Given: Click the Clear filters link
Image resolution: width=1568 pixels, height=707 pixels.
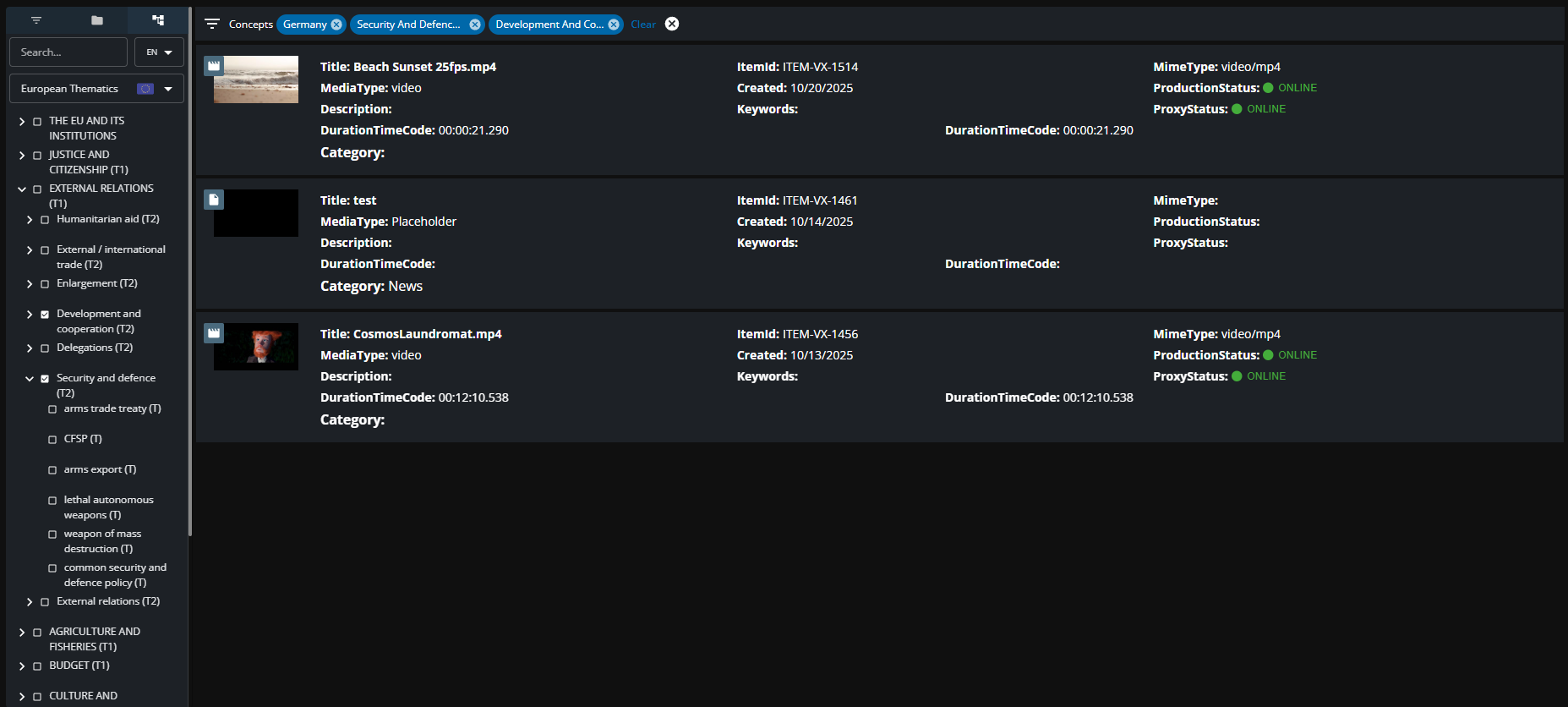Looking at the screenshot, I should pos(642,25).
